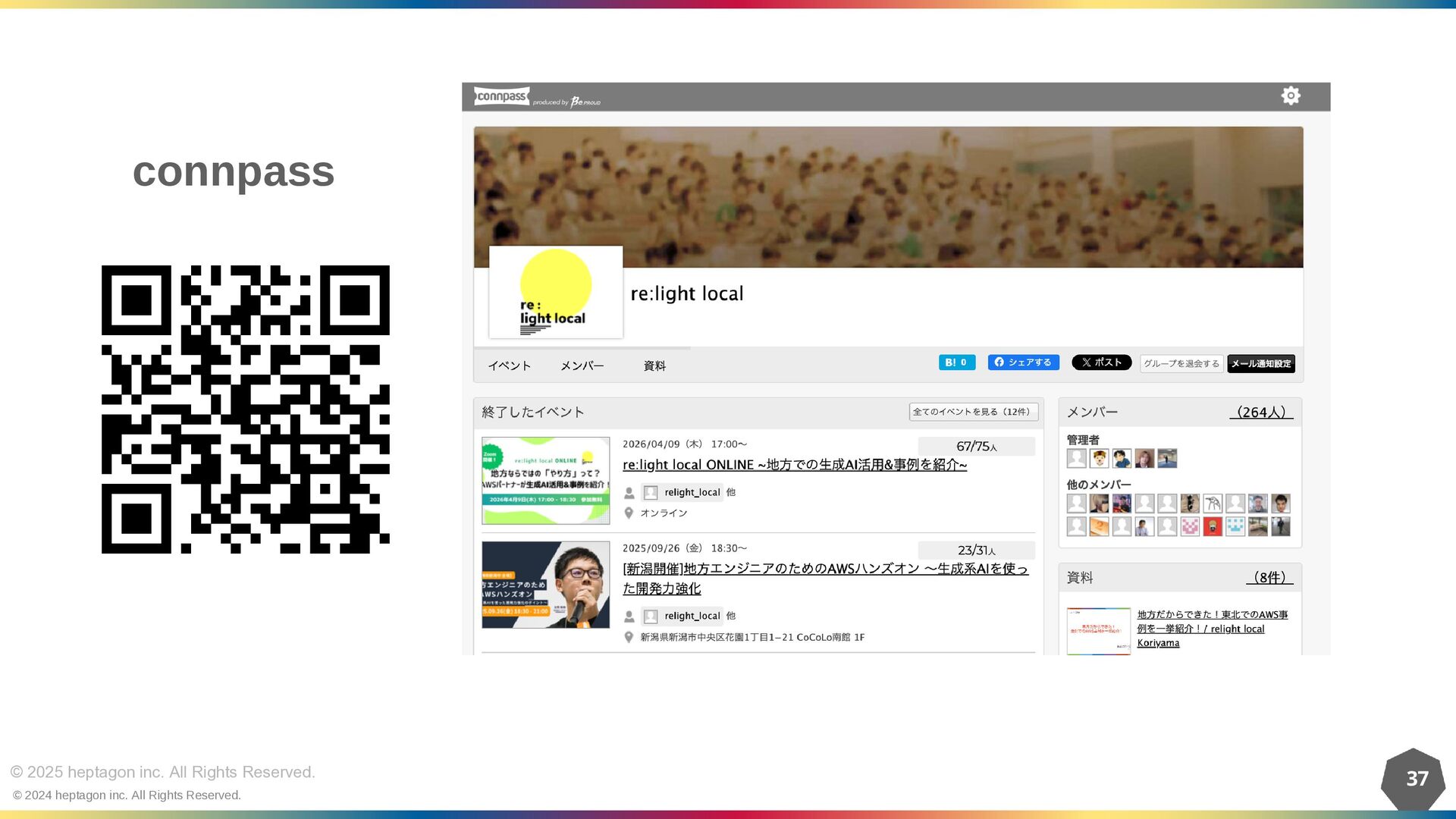
Task: Click the 東北でのAWS事例 material thumbnail
Action: [x=1098, y=630]
